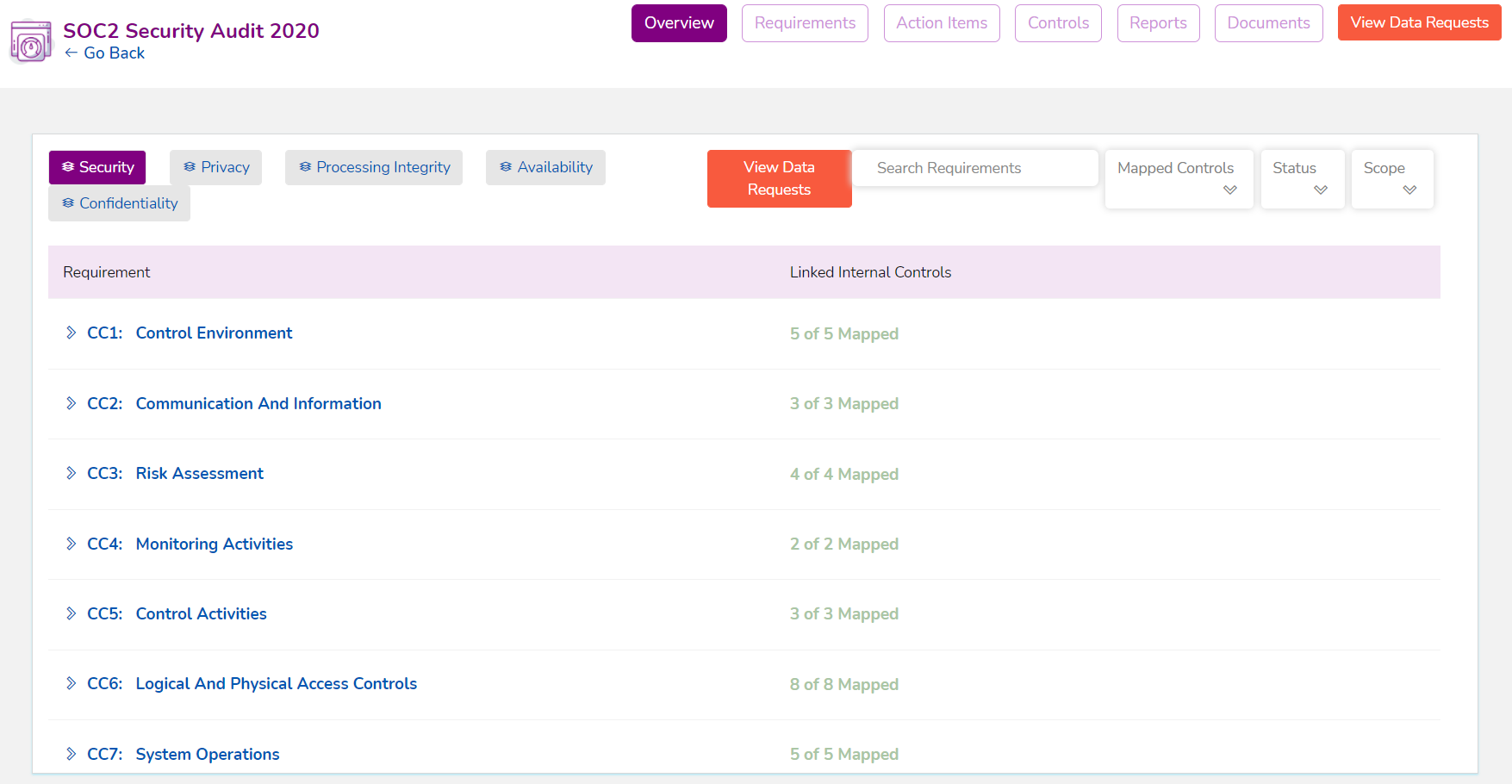
Task: Click the back arrow beside Go Back
Action: coord(72,53)
